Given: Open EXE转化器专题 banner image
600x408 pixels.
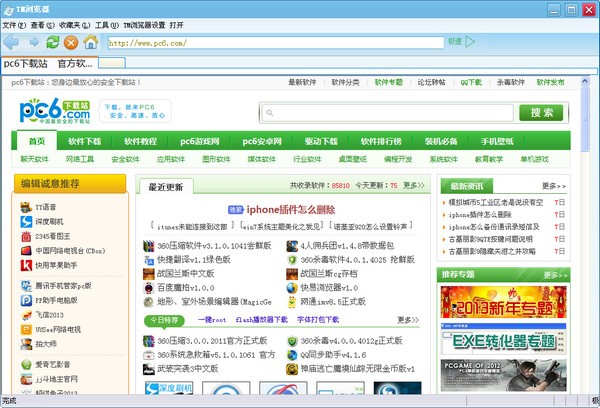Looking at the screenshot, I should tap(503, 339).
